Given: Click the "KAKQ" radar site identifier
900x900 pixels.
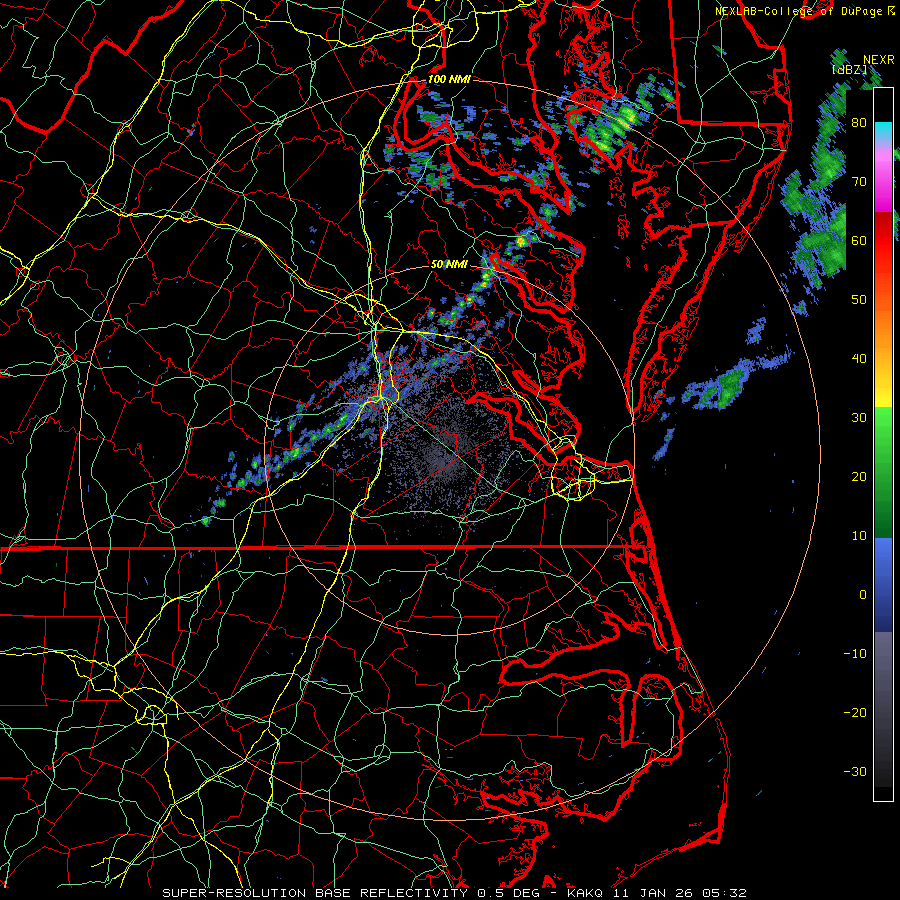Looking at the screenshot, I should pyautogui.click(x=585, y=893).
